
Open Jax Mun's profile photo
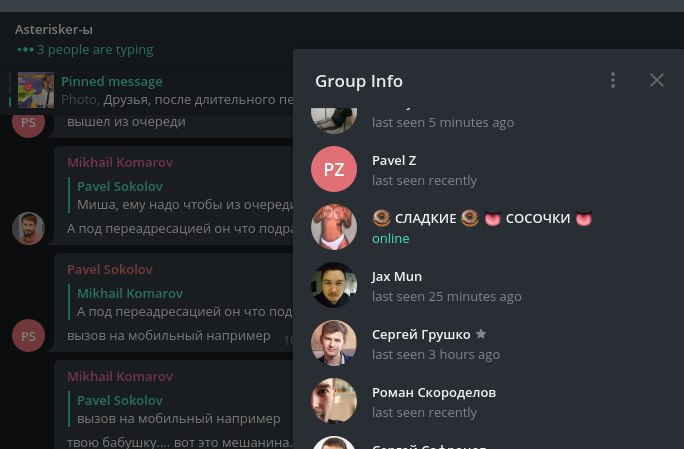pos(334,285)
